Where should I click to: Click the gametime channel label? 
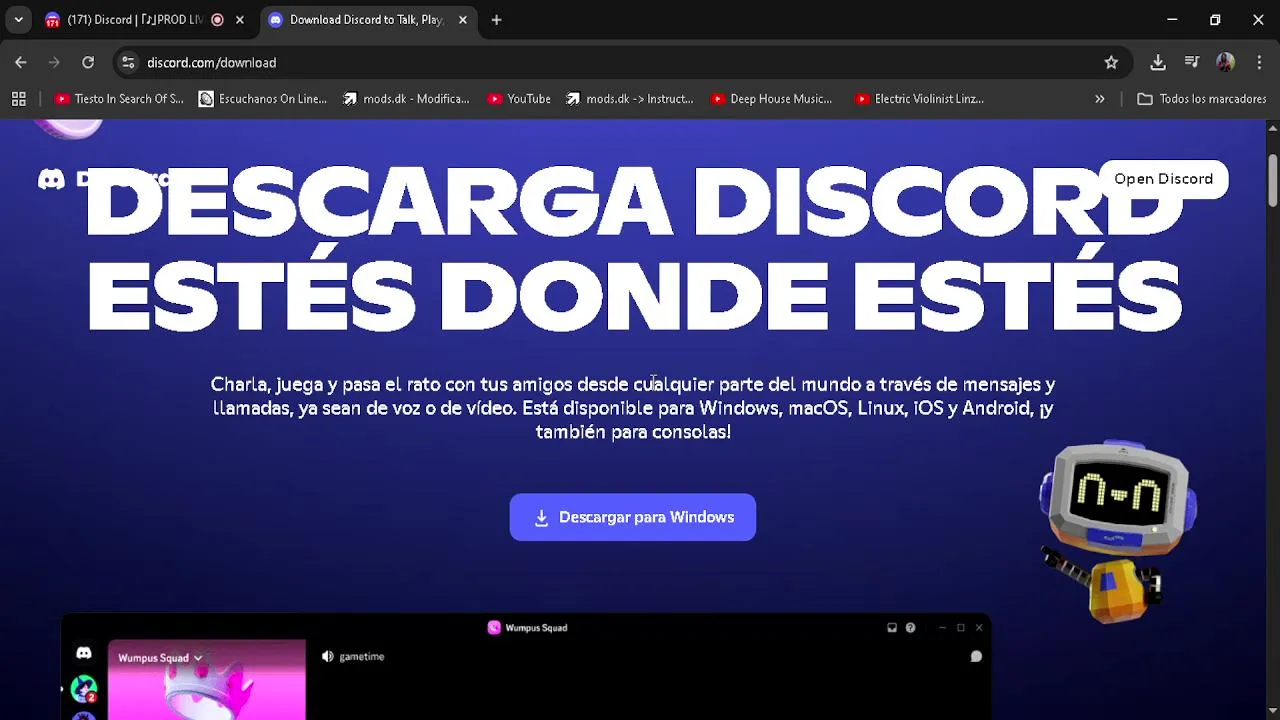coord(362,657)
